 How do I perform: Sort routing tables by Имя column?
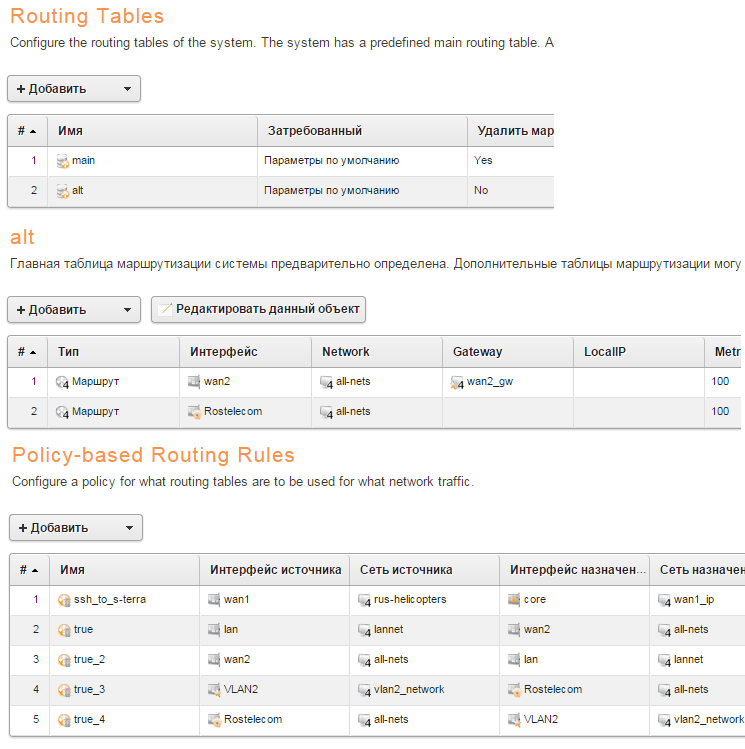(x=70, y=131)
